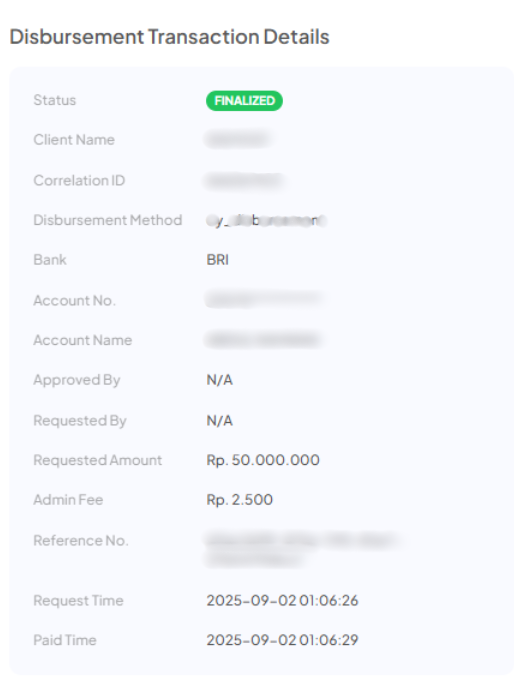Select the Approved By N/A value
The image size is (514, 688).
(219, 380)
